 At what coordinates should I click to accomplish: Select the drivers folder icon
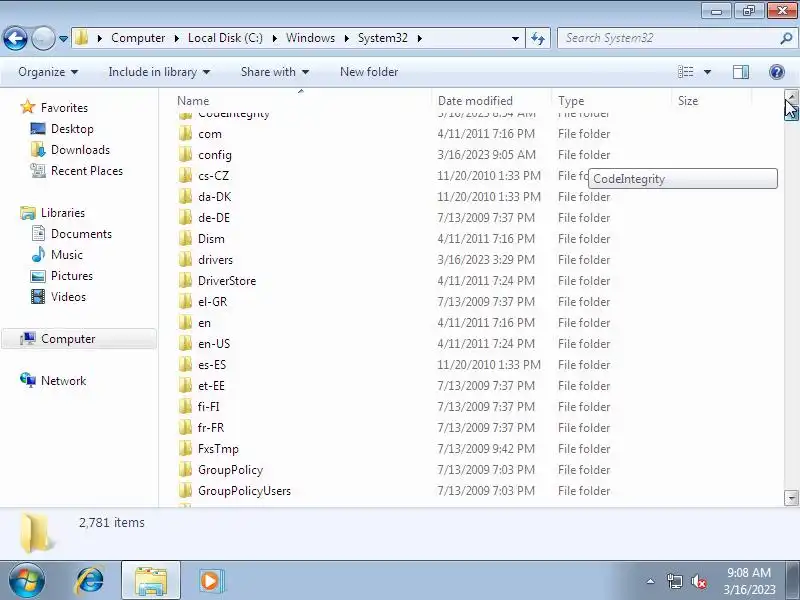(x=185, y=260)
